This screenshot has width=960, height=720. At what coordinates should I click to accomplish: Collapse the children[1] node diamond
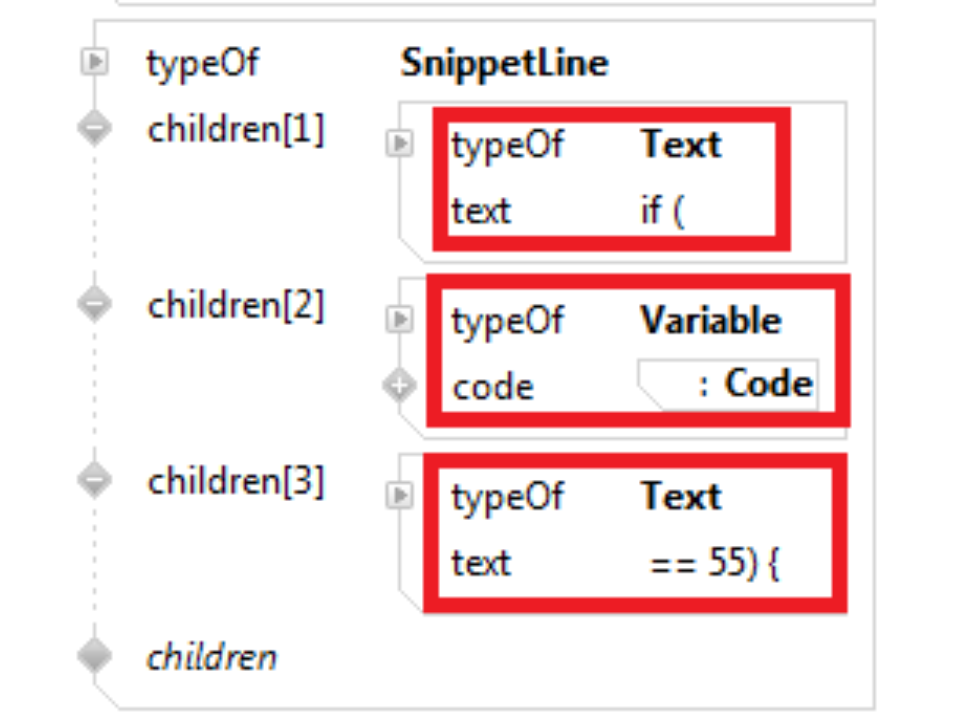point(95,128)
